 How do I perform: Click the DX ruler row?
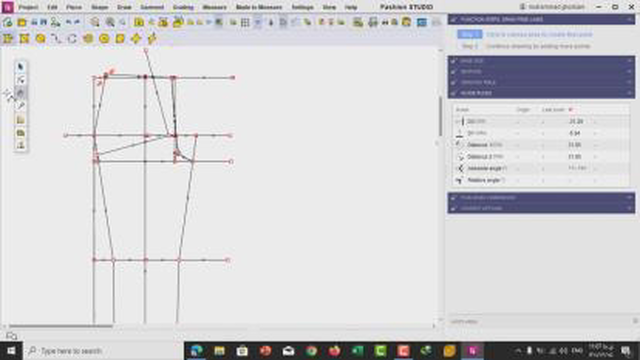(541, 121)
